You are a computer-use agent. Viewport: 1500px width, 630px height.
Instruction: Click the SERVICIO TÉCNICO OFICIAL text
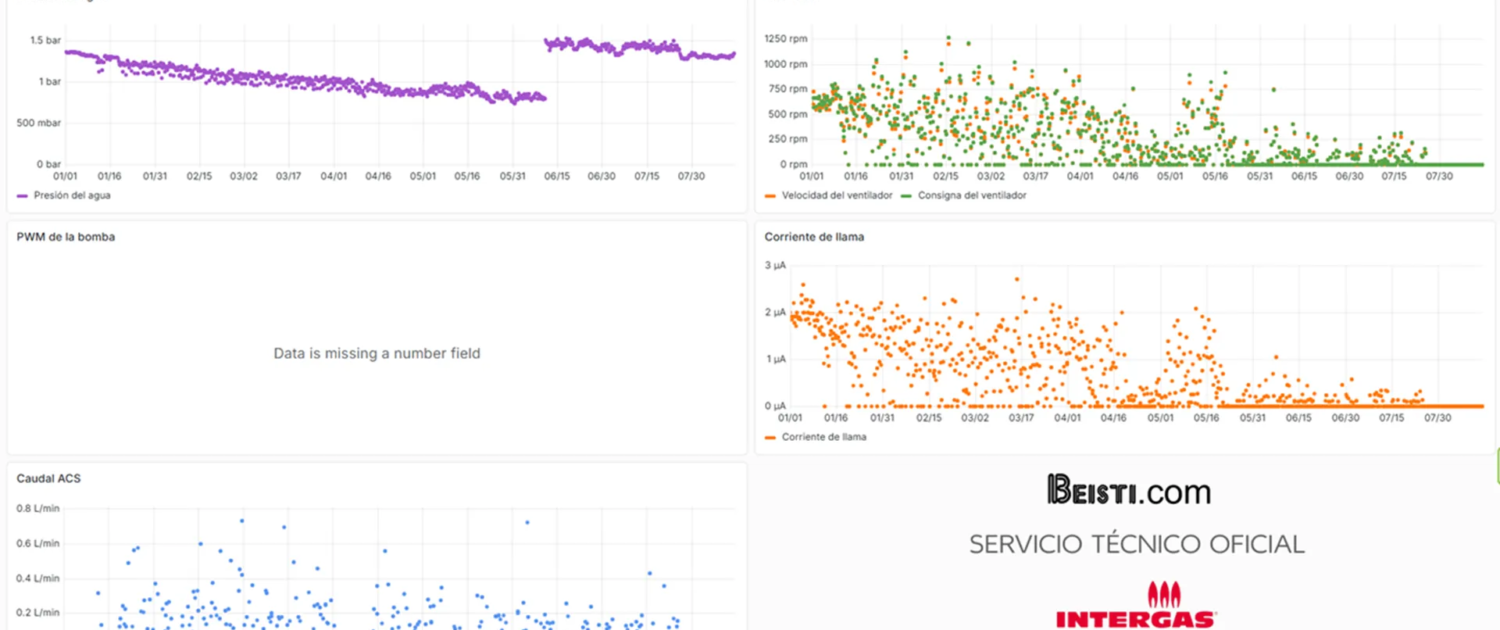point(1136,544)
